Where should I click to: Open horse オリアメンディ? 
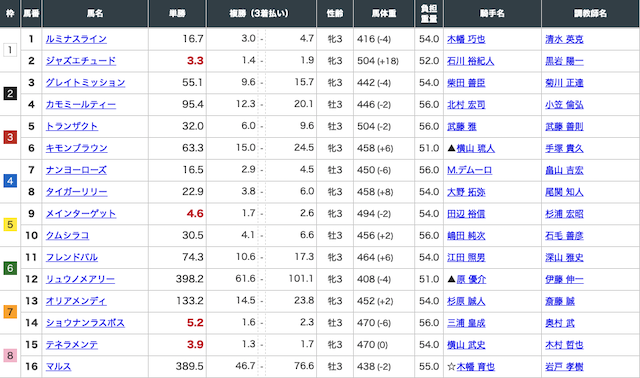(x=76, y=301)
